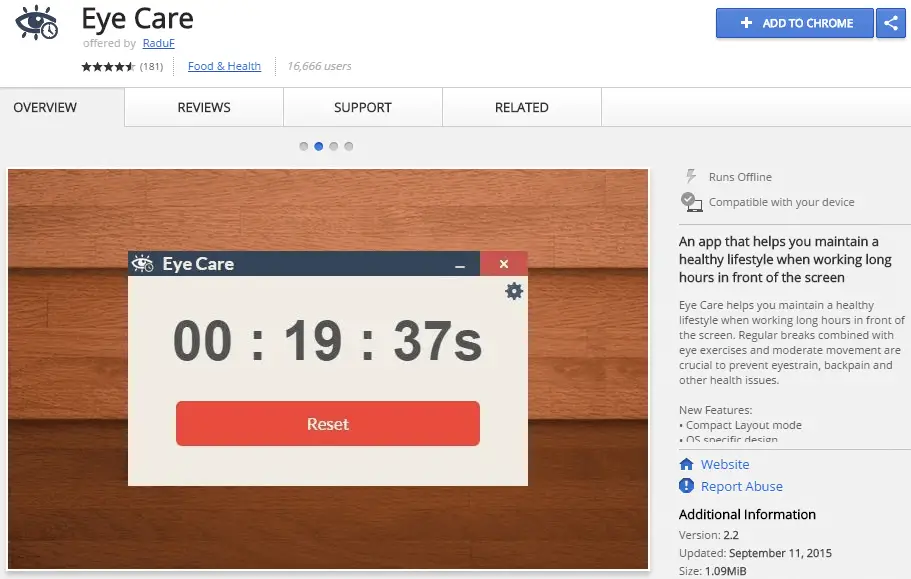
Task: Visit the Website link
Action: (725, 464)
